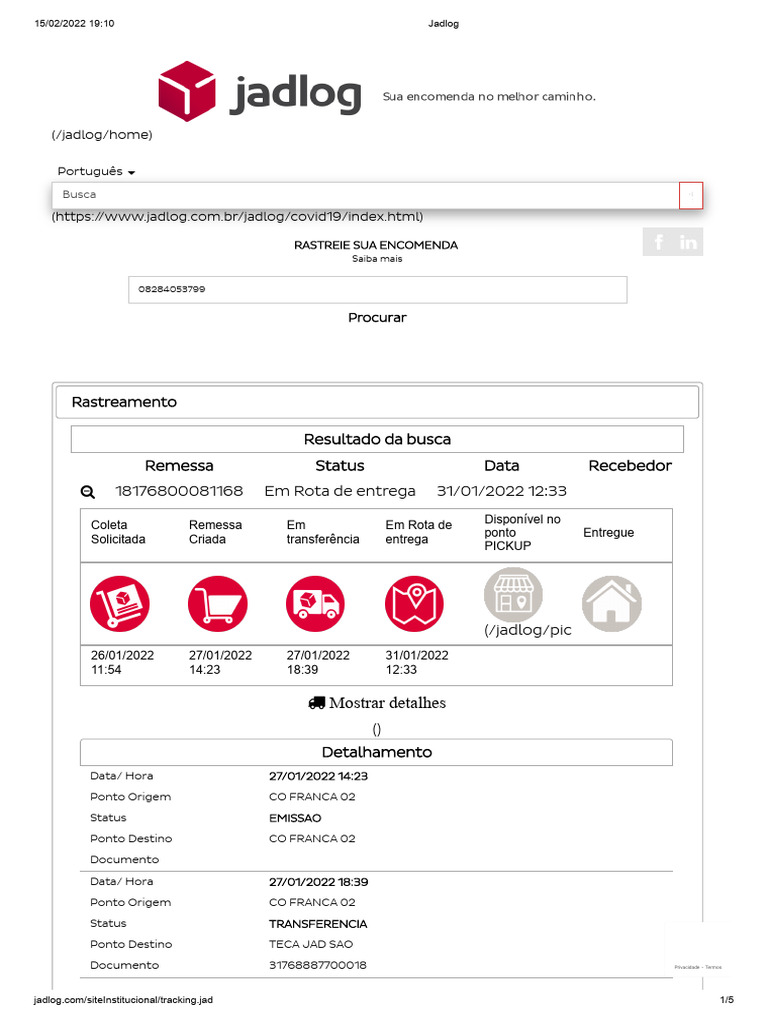Screen dimensions: 768x1024
Task: Click the tracking number input field
Action: click(x=377, y=290)
